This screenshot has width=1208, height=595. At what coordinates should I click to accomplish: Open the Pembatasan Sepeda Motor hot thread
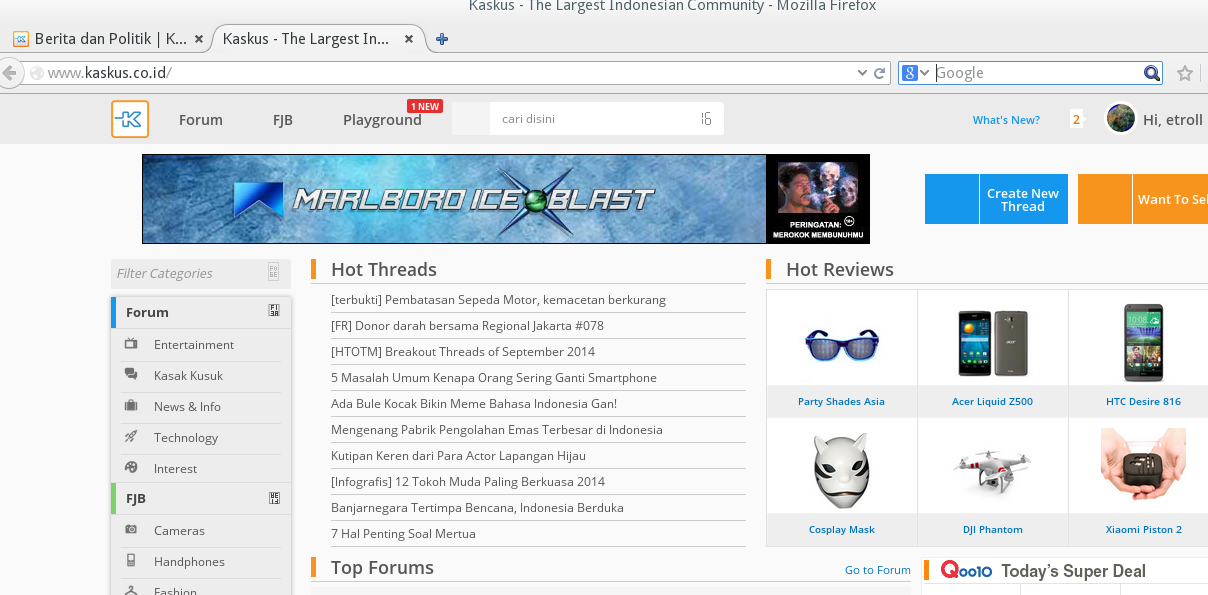[x=498, y=299]
